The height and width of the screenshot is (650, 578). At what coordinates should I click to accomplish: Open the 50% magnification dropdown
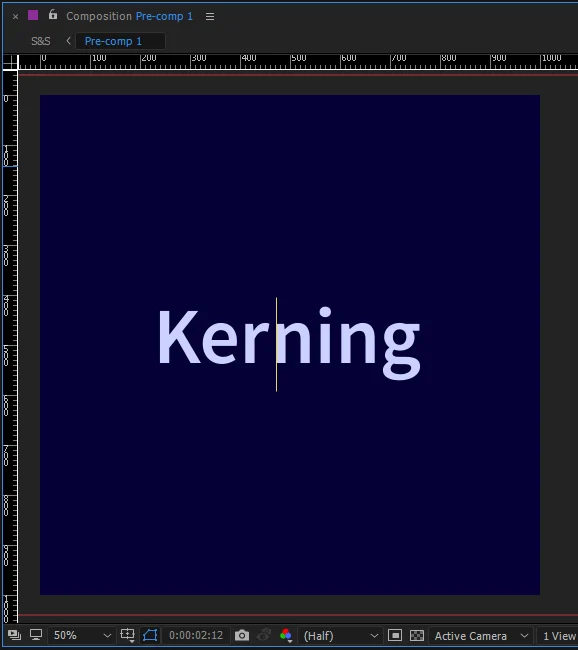click(x=82, y=635)
